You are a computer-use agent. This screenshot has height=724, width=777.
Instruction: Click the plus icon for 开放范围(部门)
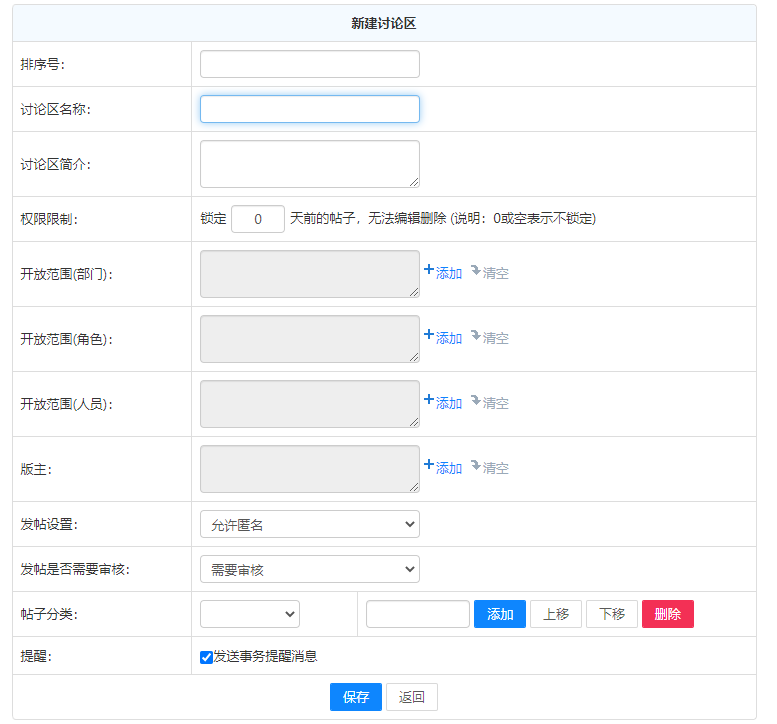429,270
